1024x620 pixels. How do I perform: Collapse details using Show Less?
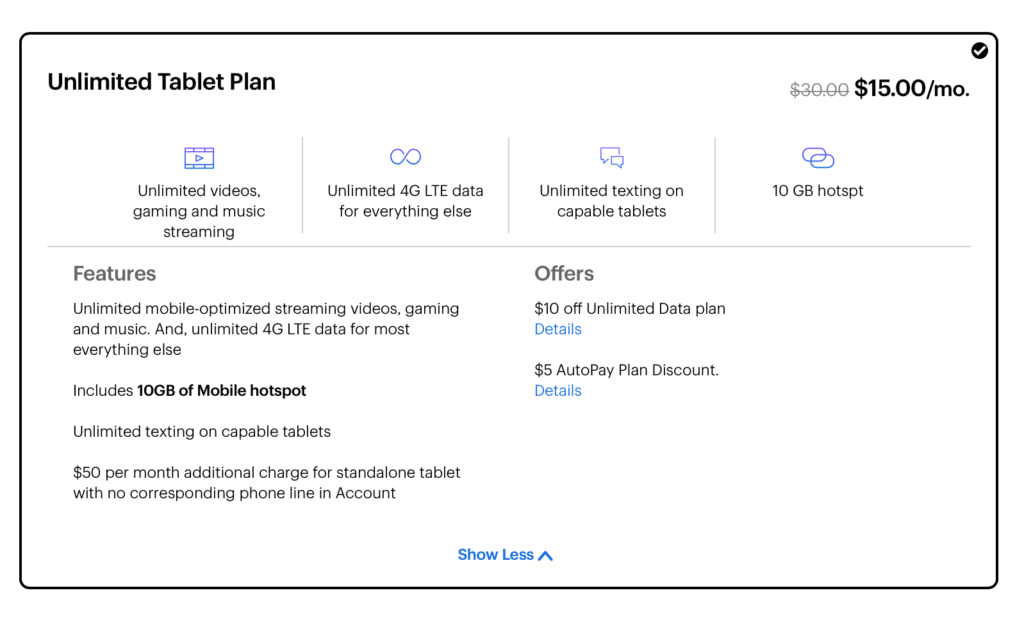click(x=495, y=554)
